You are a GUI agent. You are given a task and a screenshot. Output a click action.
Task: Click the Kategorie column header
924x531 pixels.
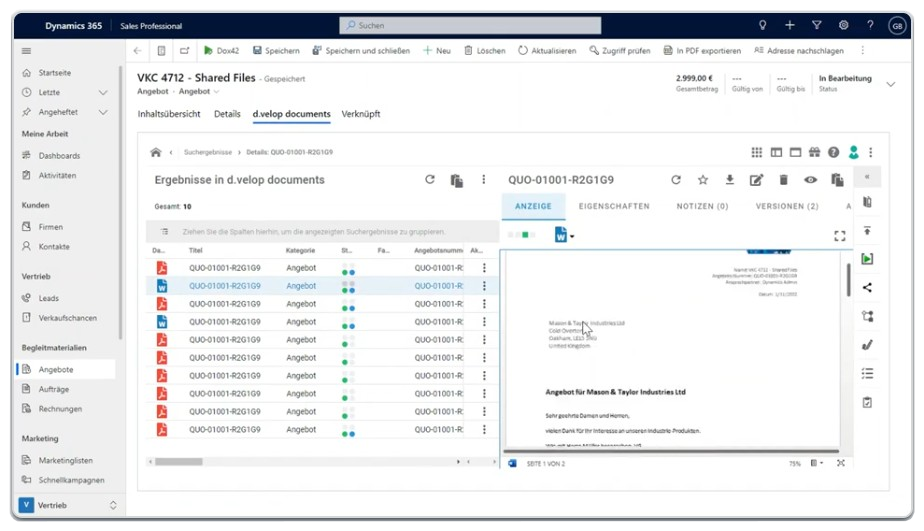301,250
